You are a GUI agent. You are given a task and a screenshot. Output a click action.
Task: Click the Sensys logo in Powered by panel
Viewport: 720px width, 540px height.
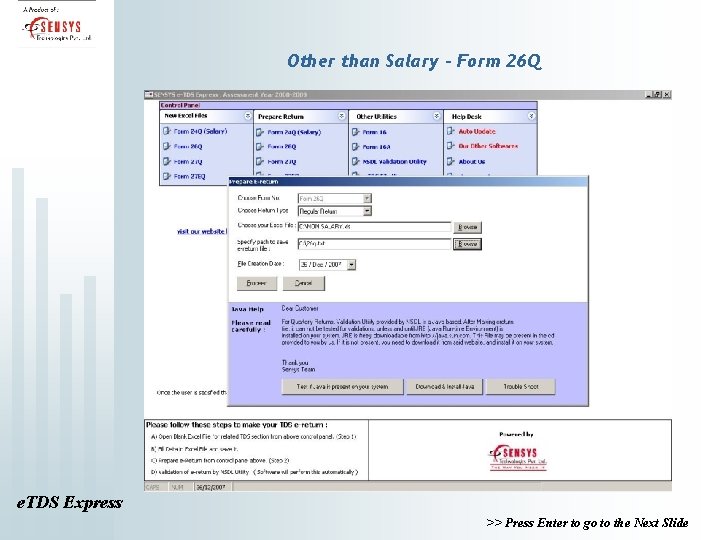[518, 457]
